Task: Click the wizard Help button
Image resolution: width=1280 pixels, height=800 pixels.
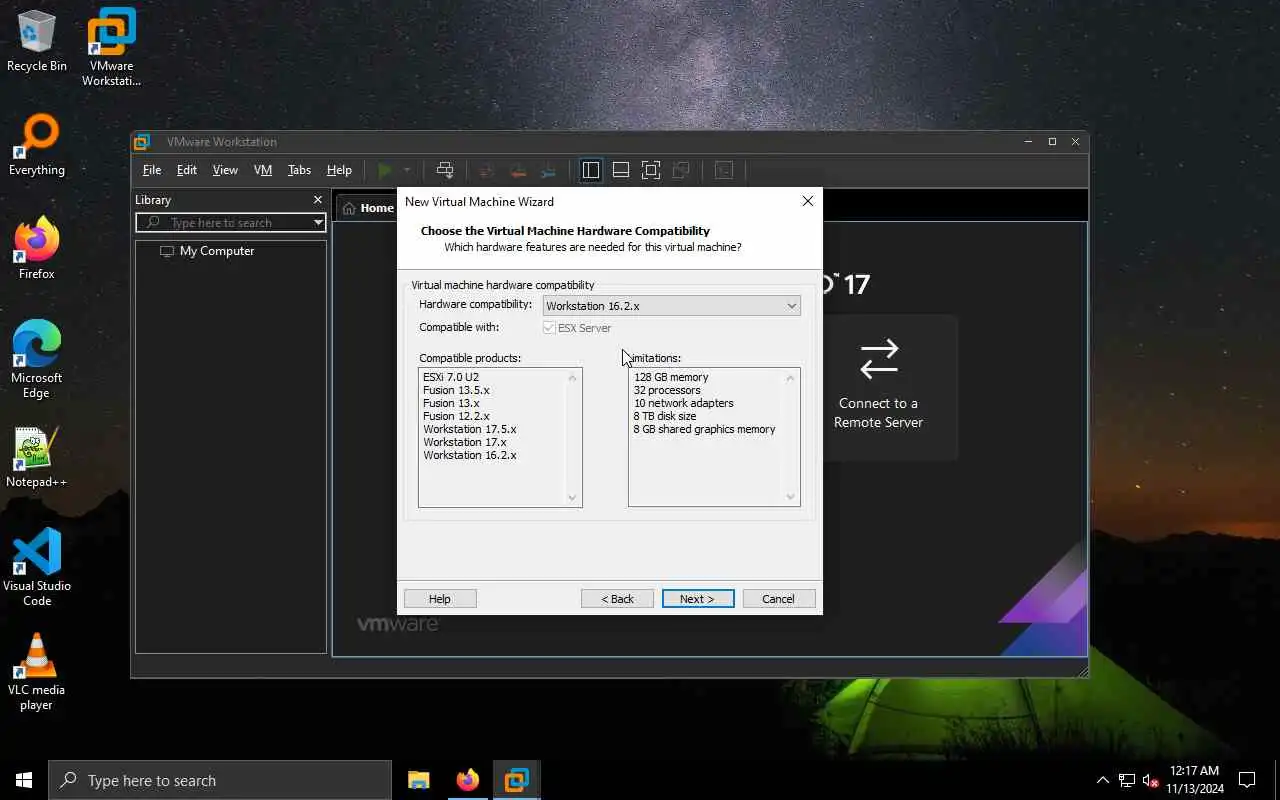Action: click(x=440, y=599)
